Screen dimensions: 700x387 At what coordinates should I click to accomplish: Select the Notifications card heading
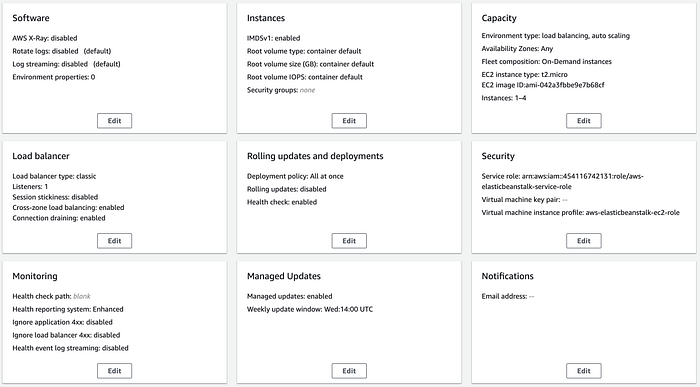click(507, 276)
